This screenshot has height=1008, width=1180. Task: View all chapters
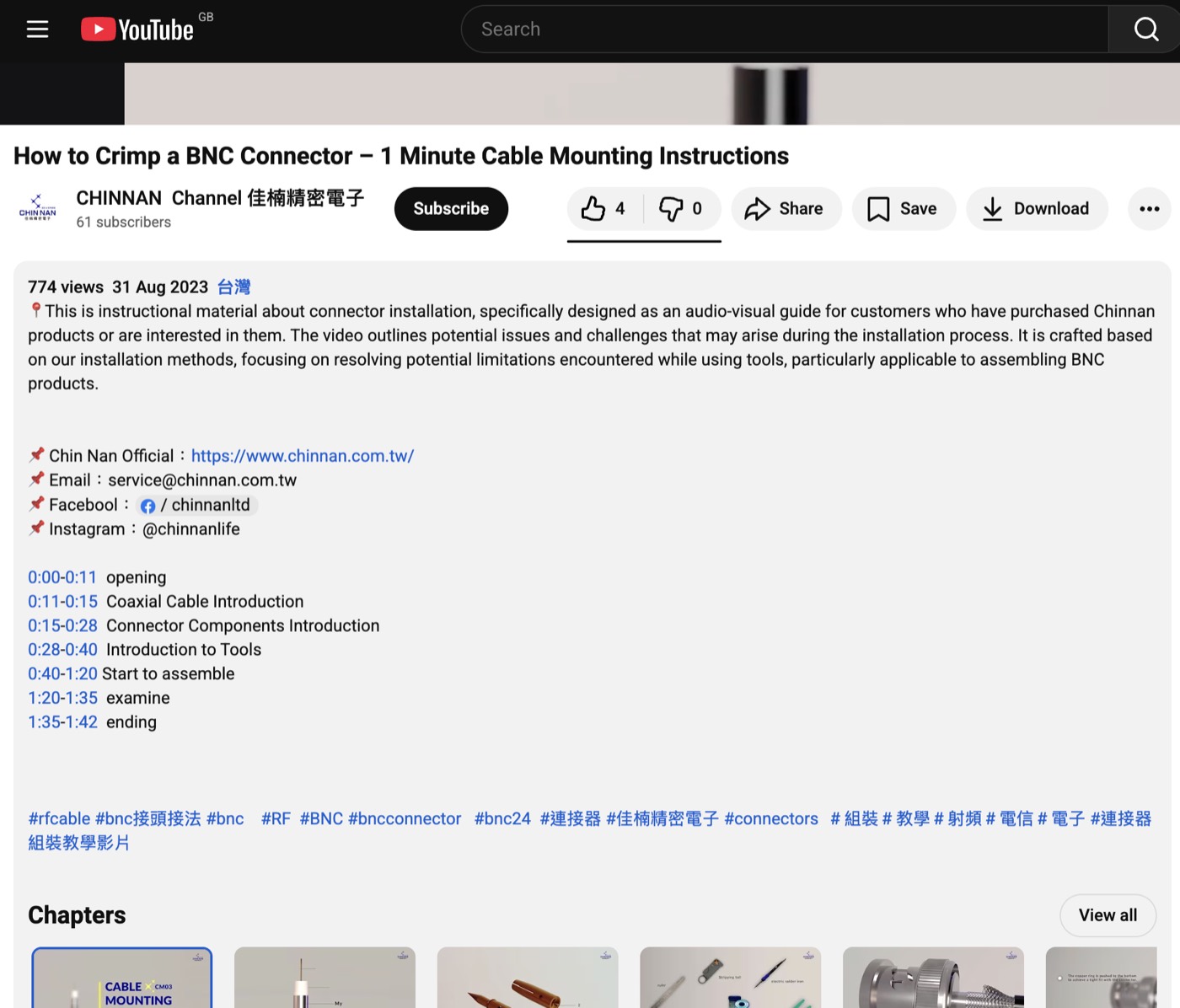coord(1108,915)
